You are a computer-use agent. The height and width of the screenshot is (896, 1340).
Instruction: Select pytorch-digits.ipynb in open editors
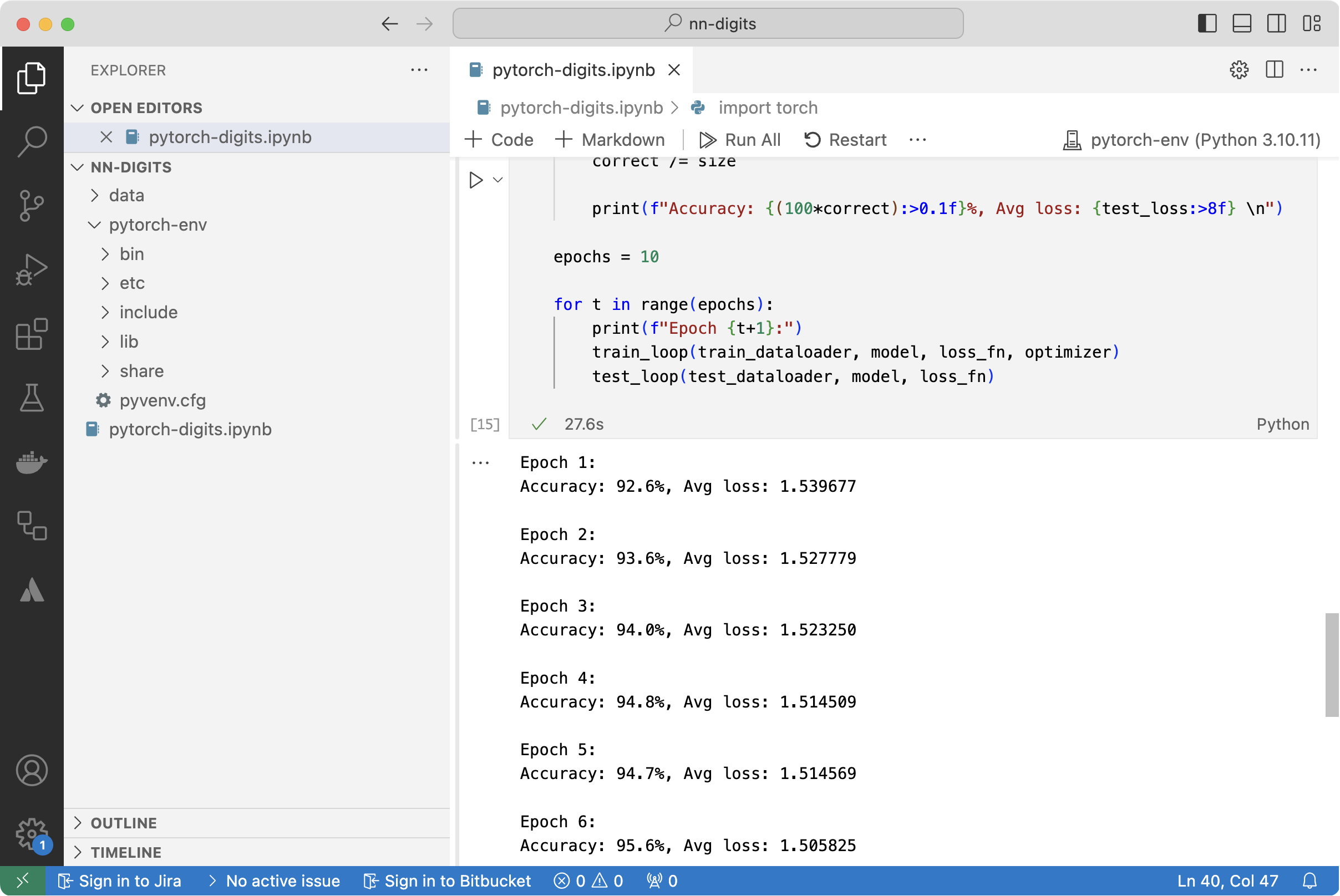[x=229, y=137]
